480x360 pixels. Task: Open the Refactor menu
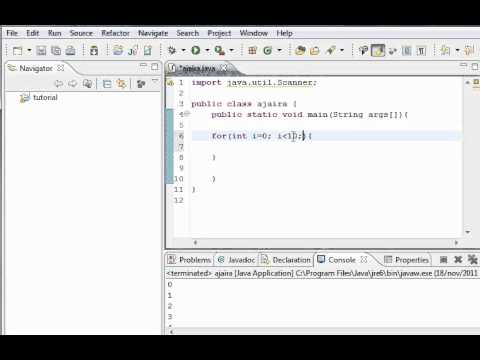click(115, 33)
